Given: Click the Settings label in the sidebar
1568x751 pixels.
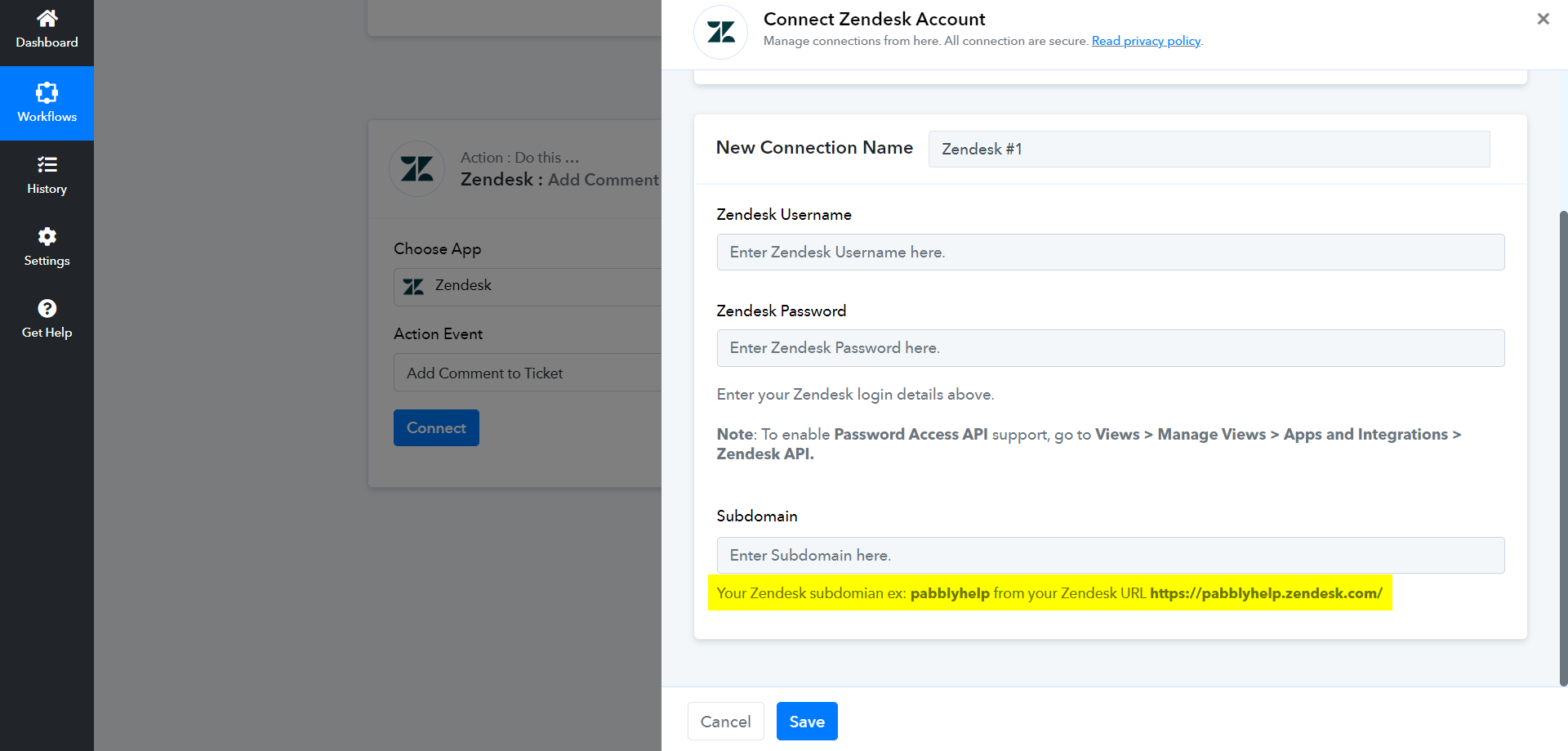Looking at the screenshot, I should (47, 261).
